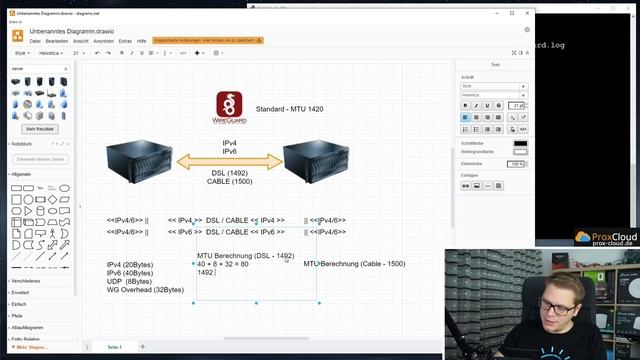Open the Datei menu
Screen dimensions: 640x360
click(35, 41)
